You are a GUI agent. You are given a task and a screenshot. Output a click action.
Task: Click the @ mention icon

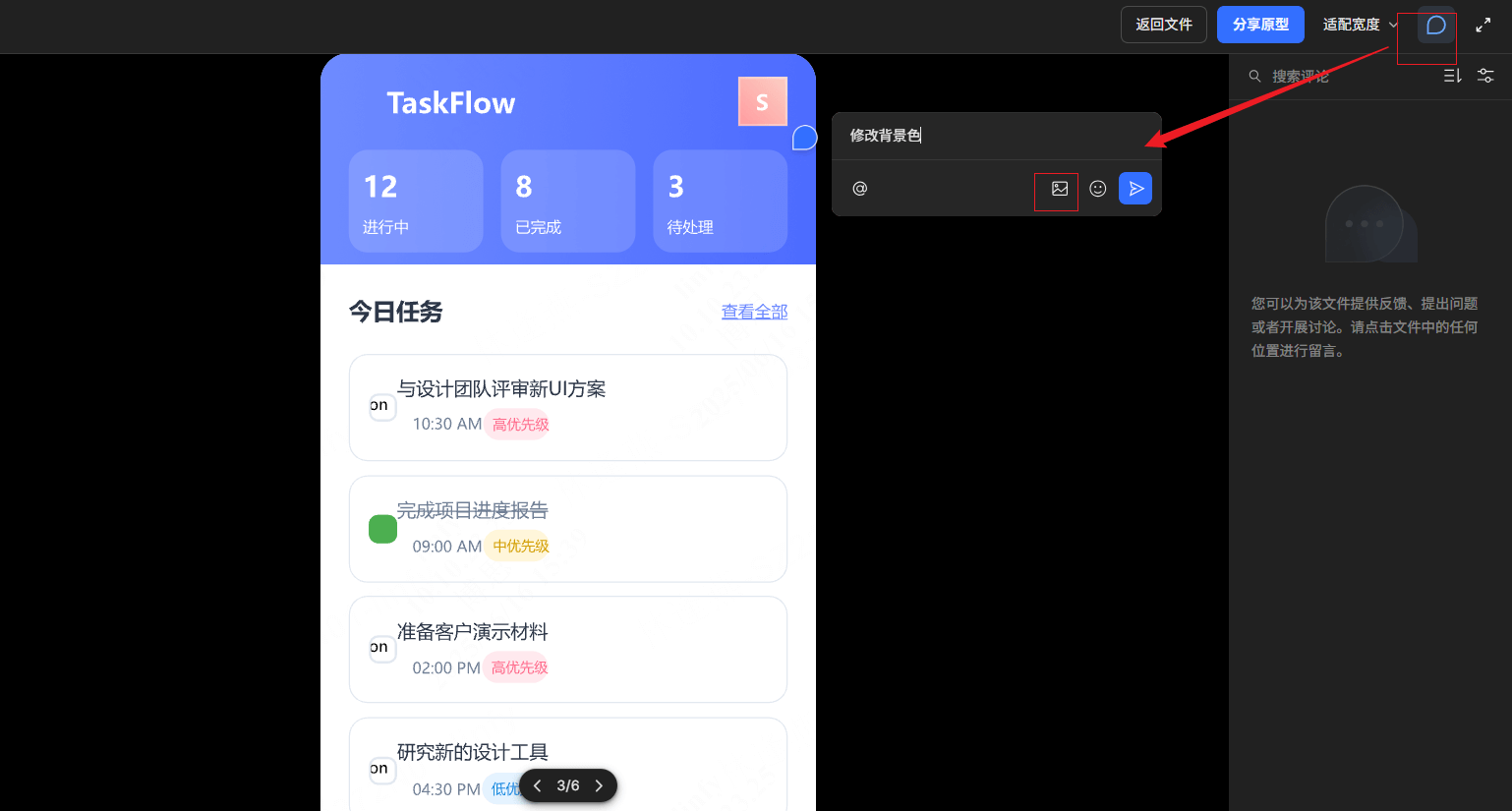click(x=859, y=189)
